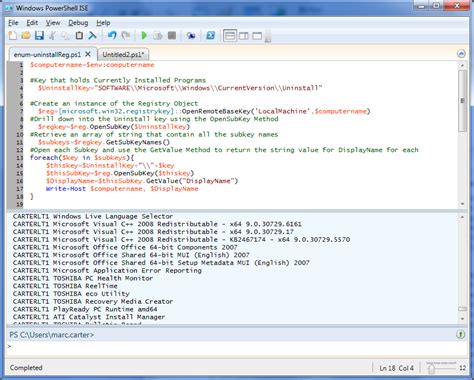Click the OpenRemoteBaseKey code line
The width and height of the screenshot is (474, 380).
[204, 111]
